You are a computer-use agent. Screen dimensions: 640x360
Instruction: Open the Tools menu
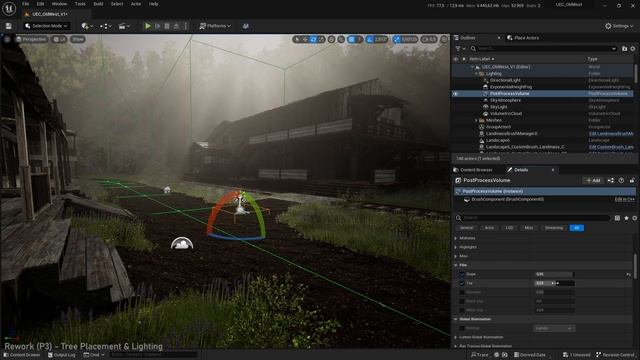pos(80,4)
